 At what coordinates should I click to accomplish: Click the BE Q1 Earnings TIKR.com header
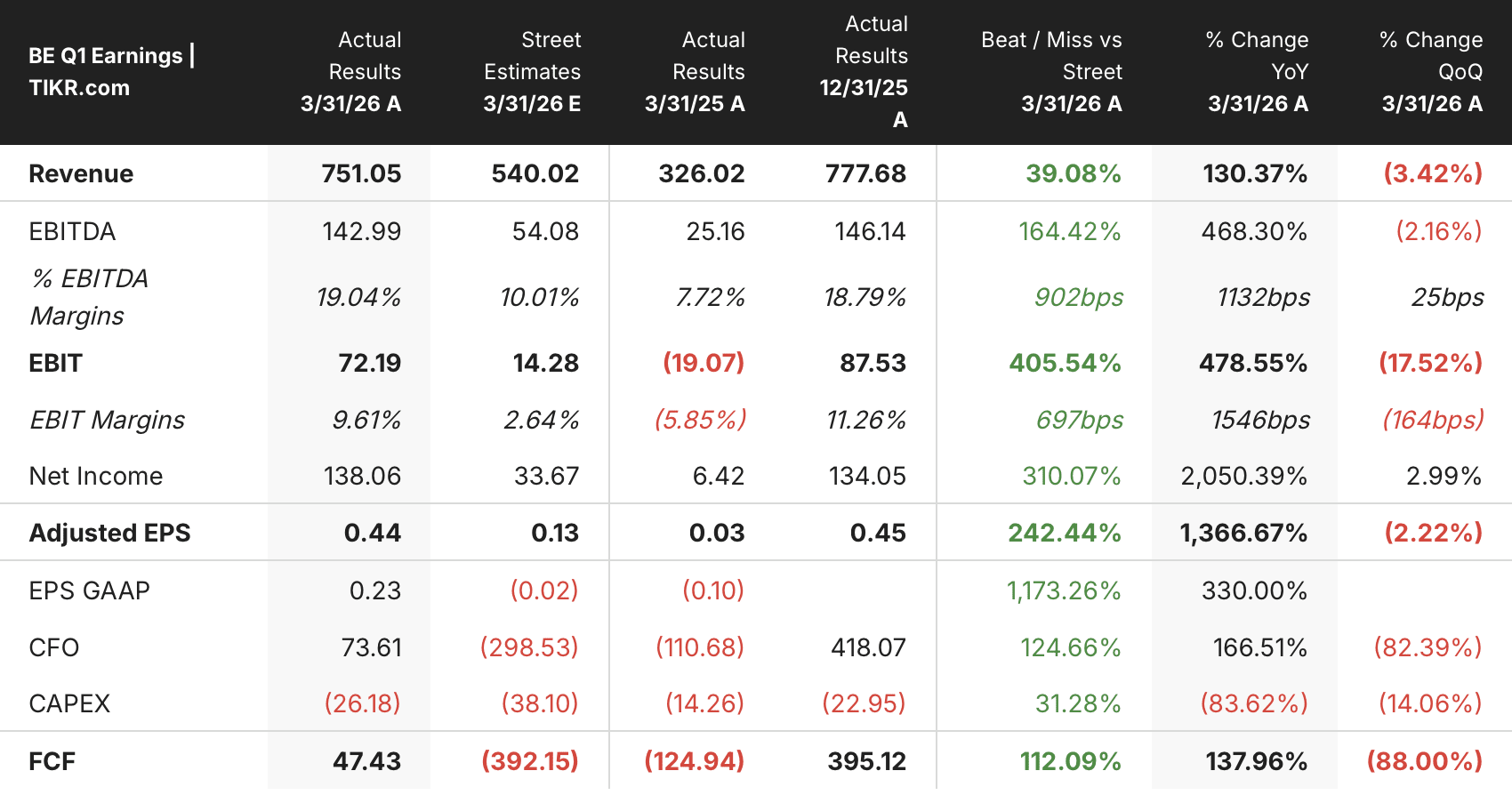[111, 71]
